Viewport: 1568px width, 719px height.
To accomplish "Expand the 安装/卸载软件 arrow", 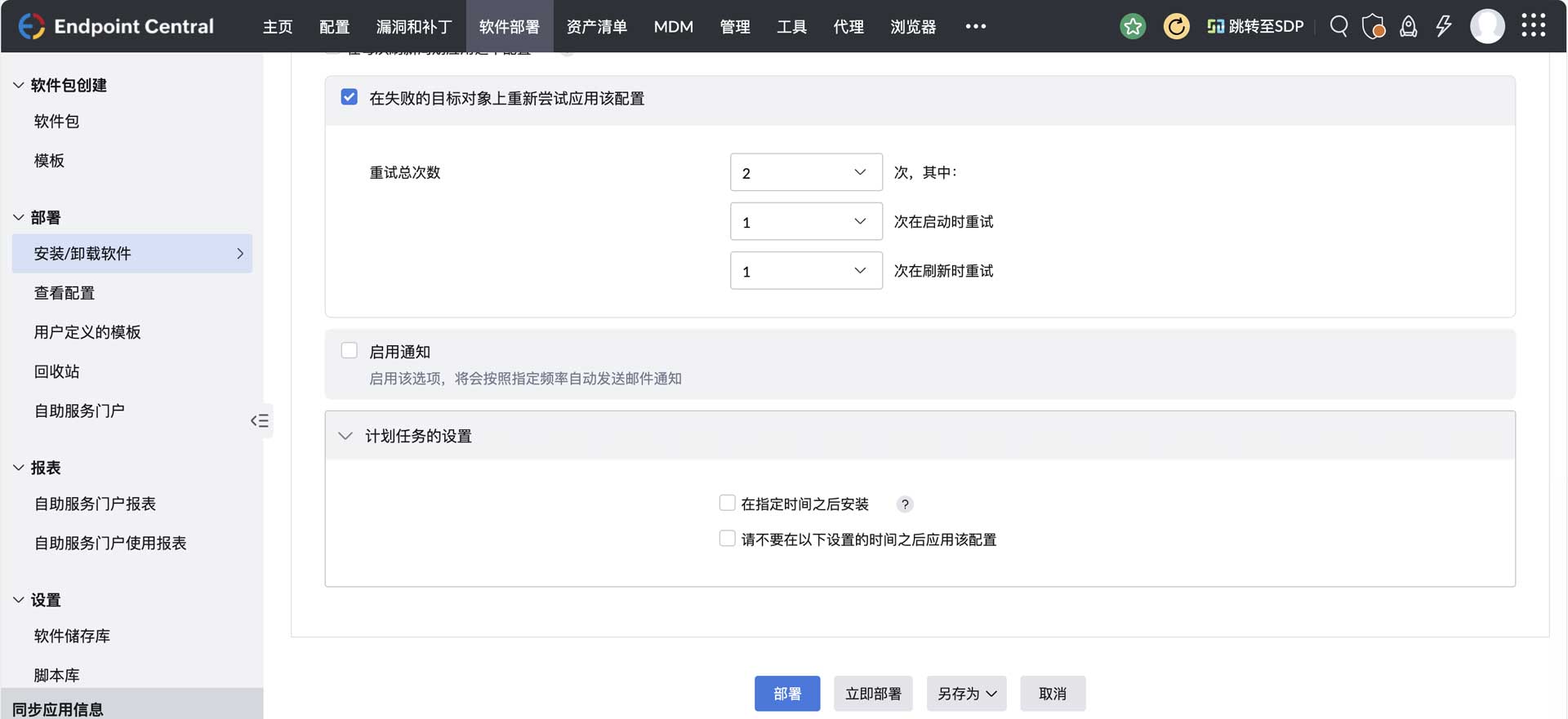I will (x=240, y=254).
